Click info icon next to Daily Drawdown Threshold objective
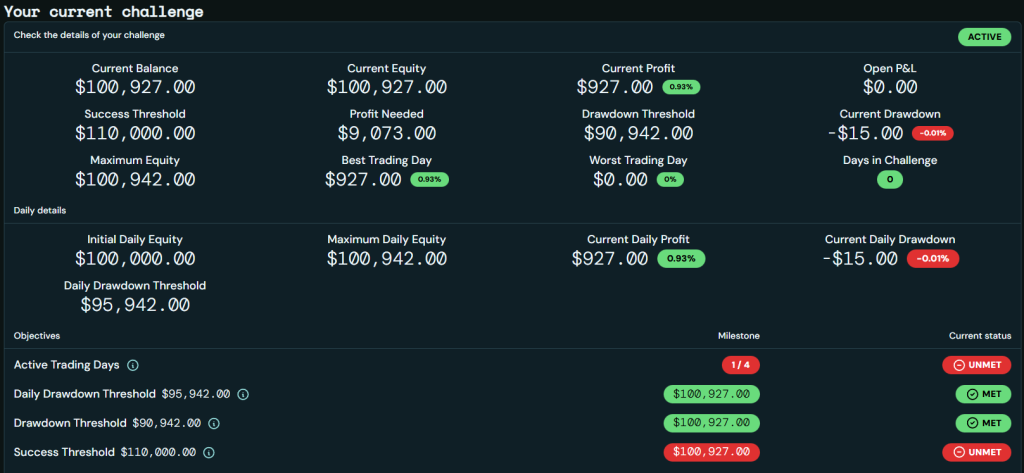The height and width of the screenshot is (473, 1024). 242,394
